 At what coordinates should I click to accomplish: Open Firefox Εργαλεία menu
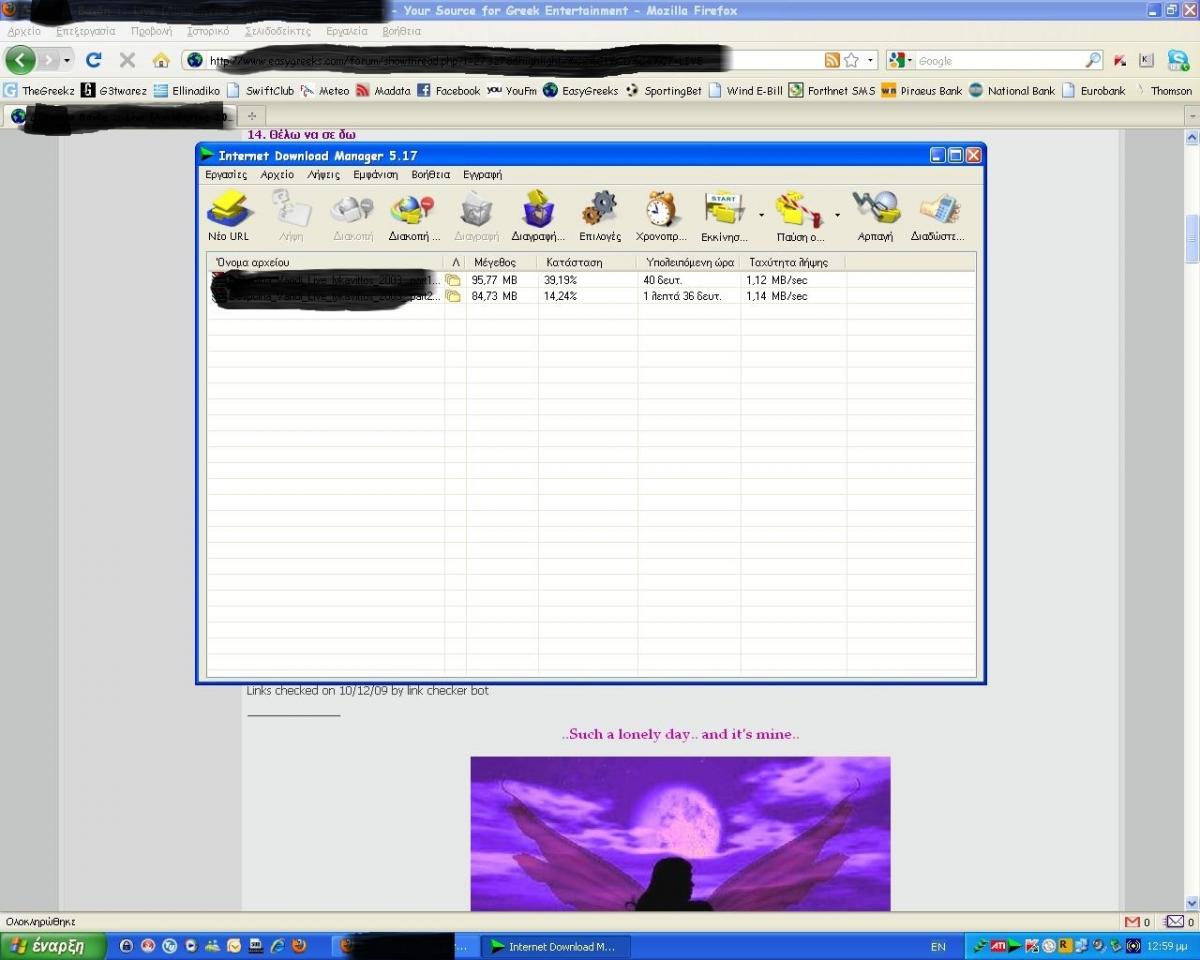[347, 31]
